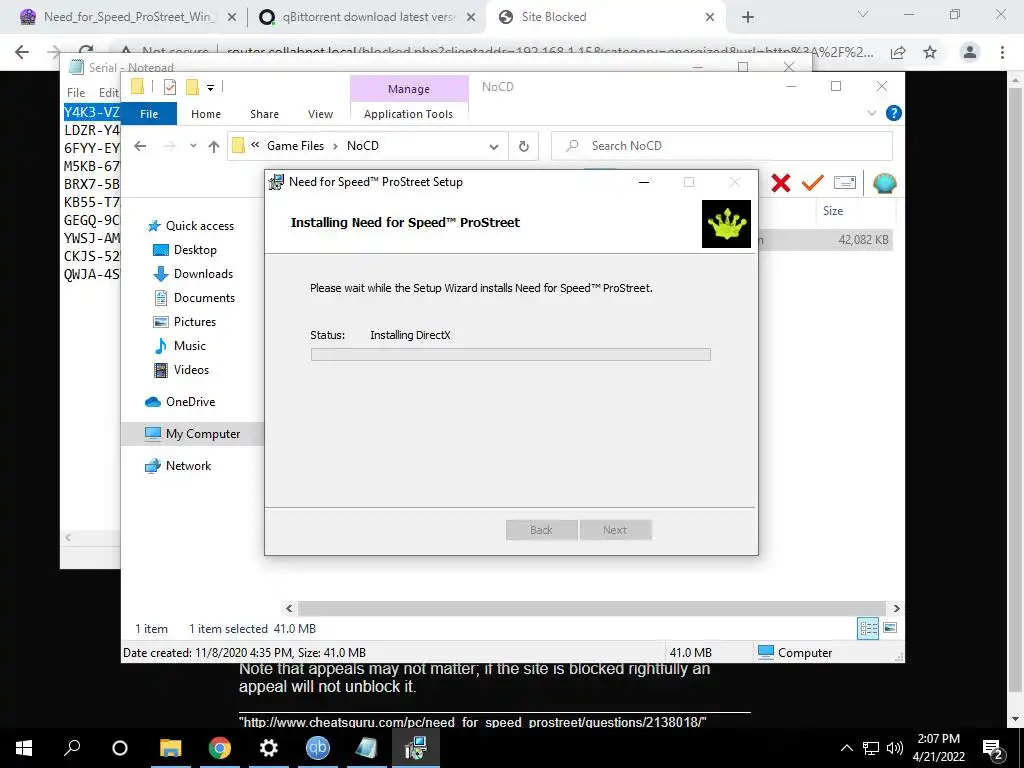1024x768 pixels.
Task: Click the blue shell icon in Explorer toolbar
Action: 884,184
